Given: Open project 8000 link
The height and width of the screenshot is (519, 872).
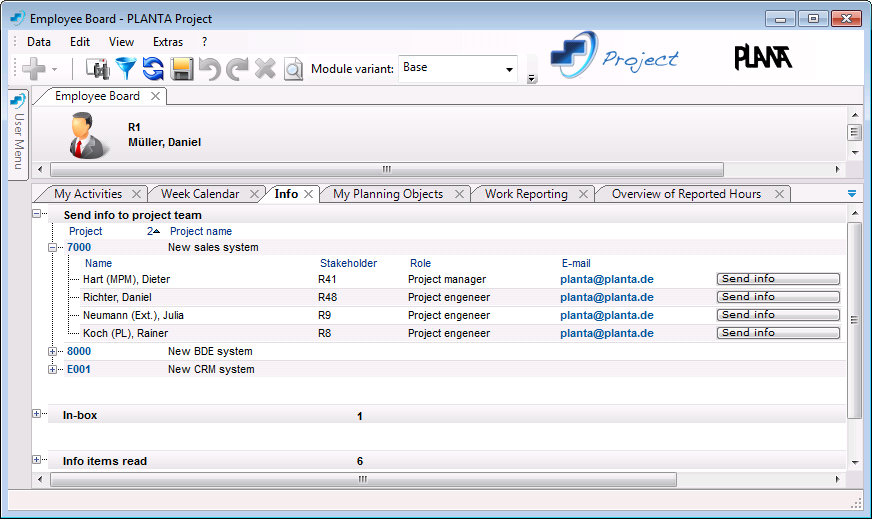Looking at the screenshot, I should point(79,352).
